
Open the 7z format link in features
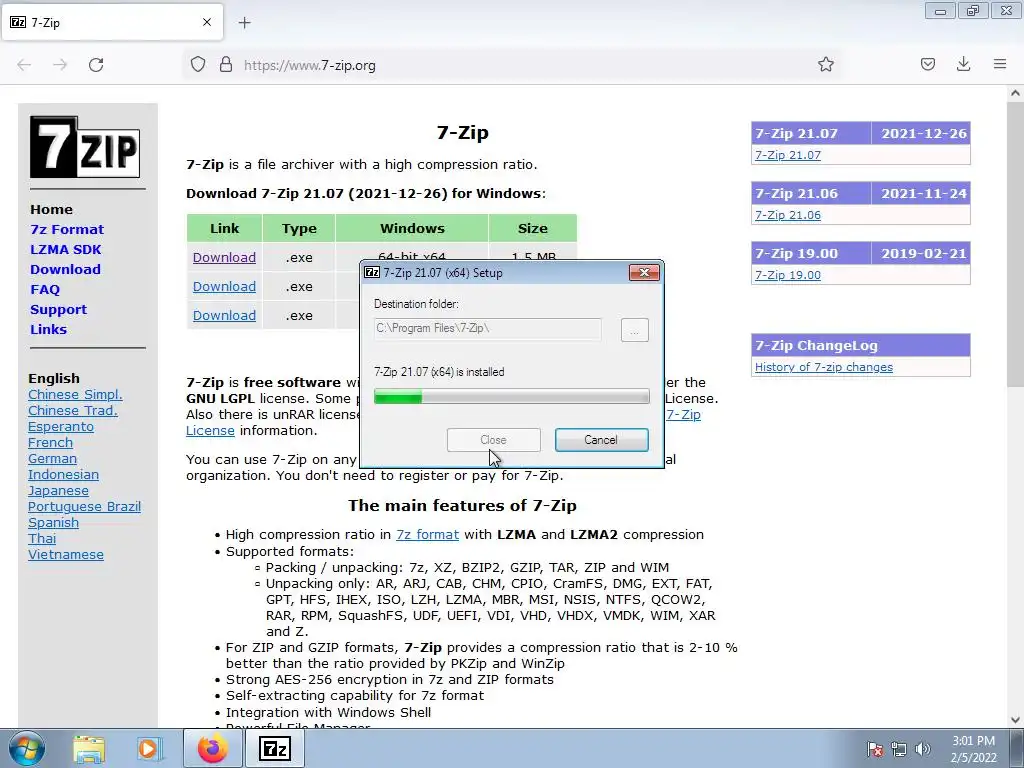point(427,534)
